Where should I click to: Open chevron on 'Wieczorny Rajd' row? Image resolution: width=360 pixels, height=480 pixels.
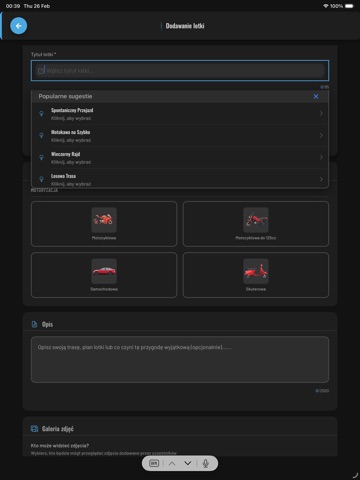click(x=321, y=157)
